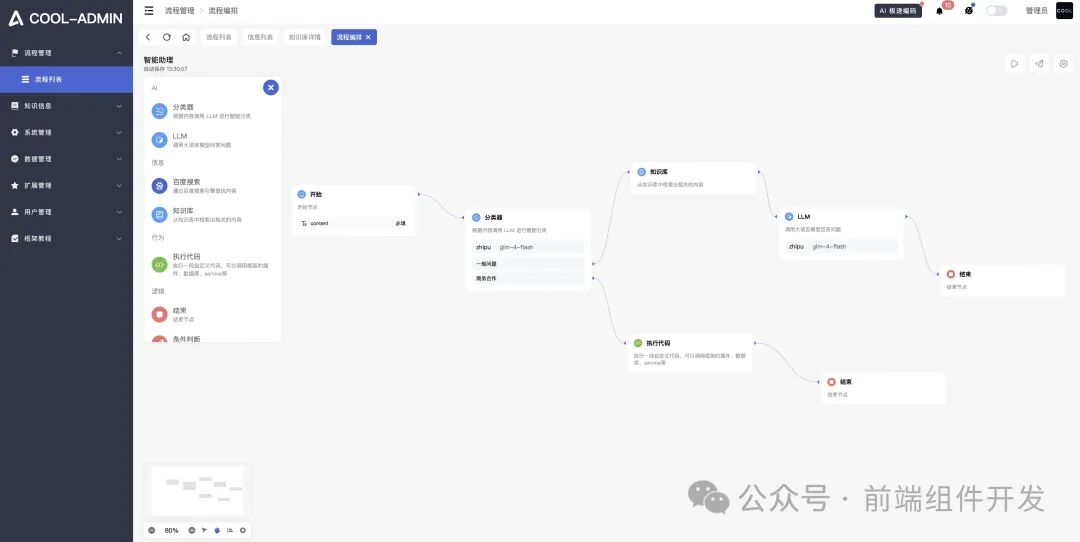Select the LLM node on canvas
The width and height of the screenshot is (1080, 542).
[841, 233]
